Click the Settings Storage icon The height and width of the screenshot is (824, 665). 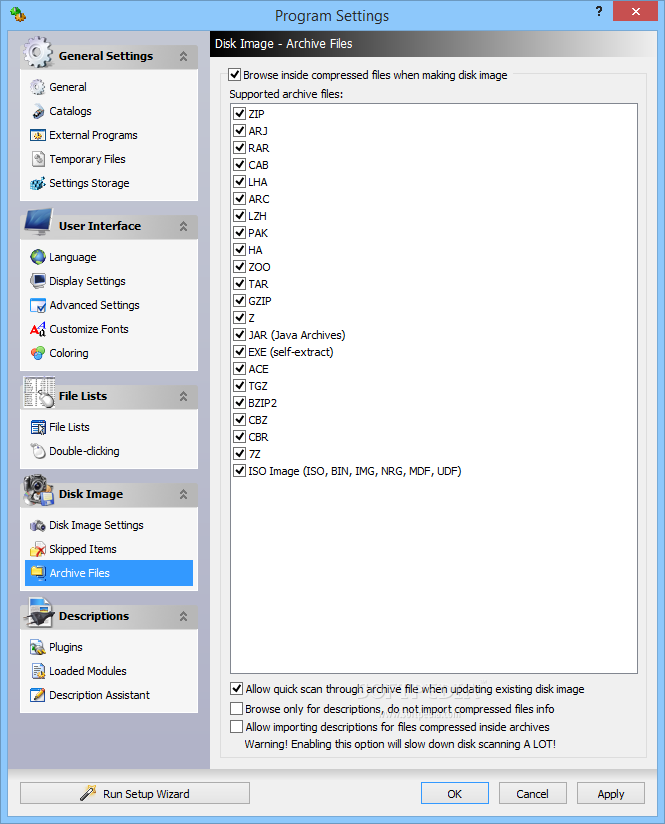[x=38, y=183]
